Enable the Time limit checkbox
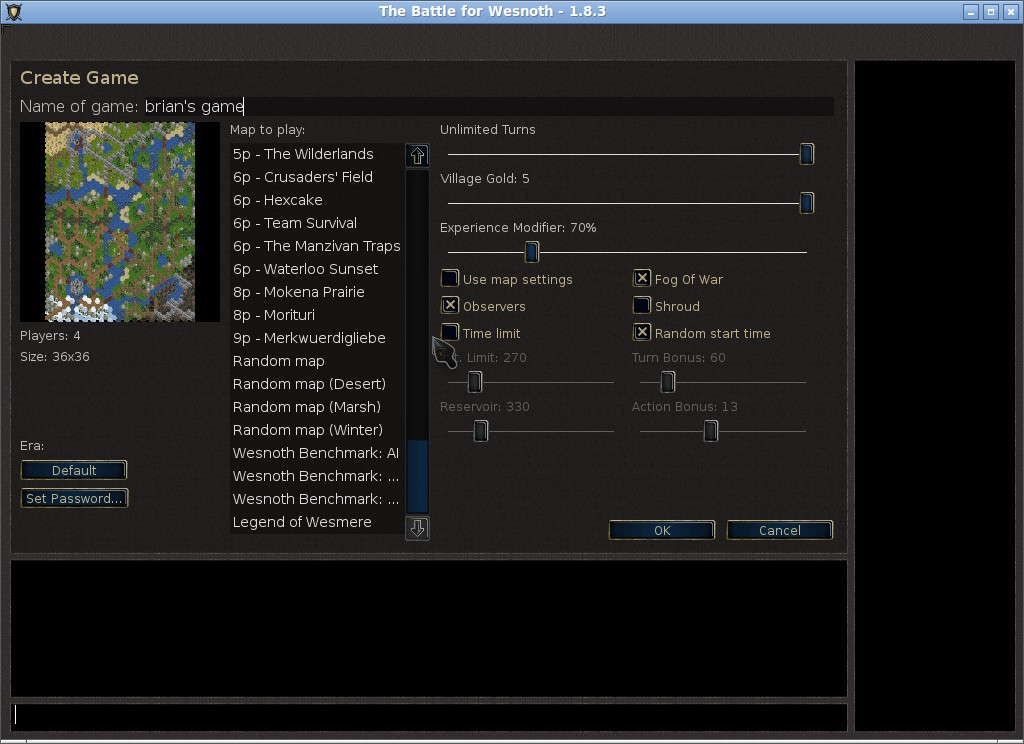 449,332
